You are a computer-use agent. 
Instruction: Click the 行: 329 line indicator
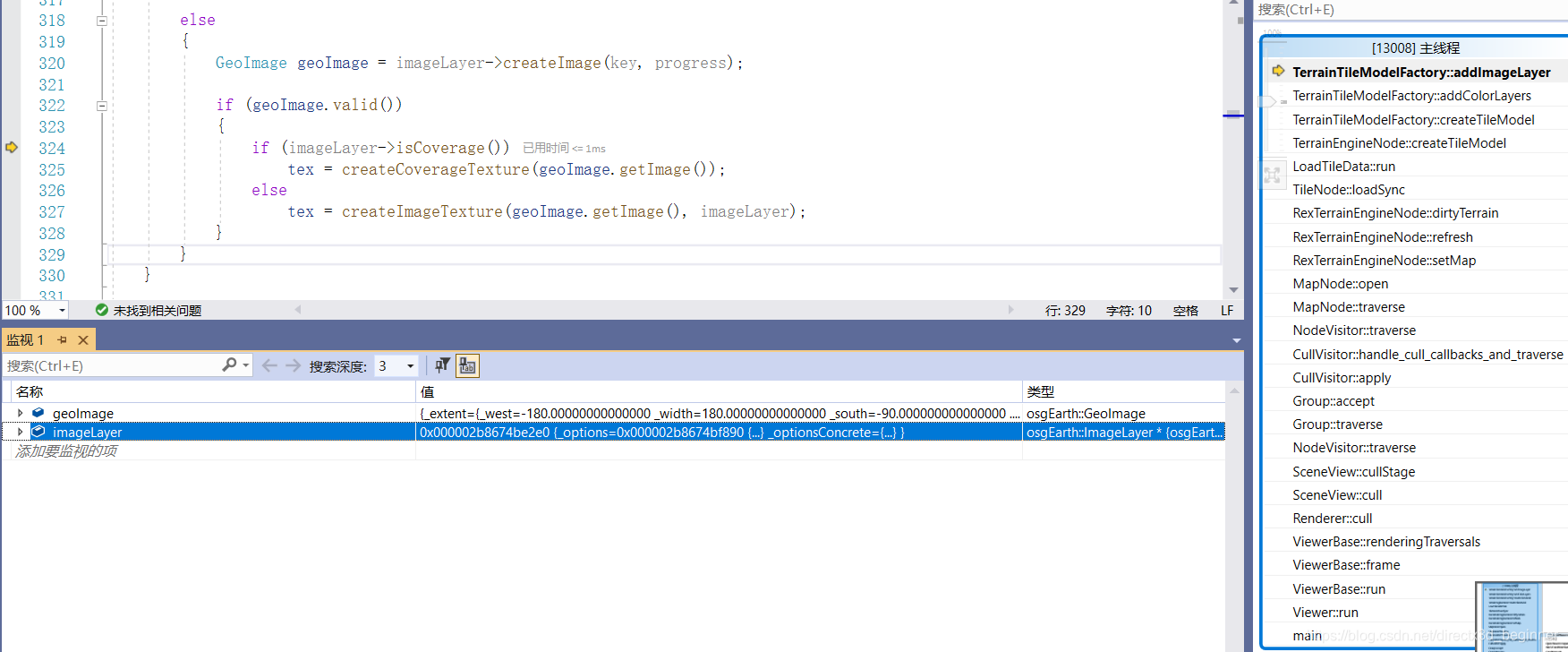pyautogui.click(x=1065, y=311)
